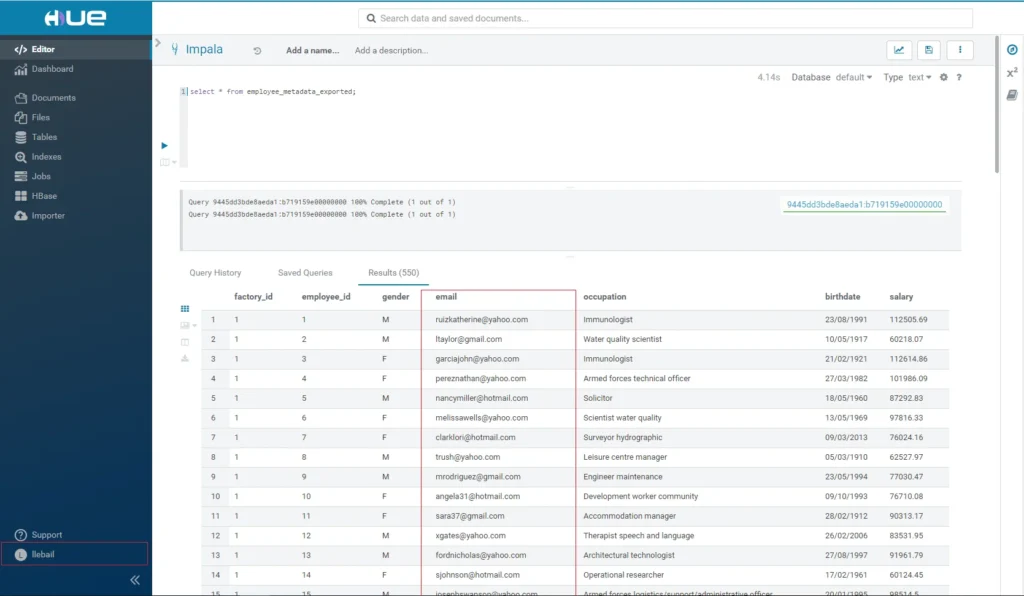1024x596 pixels.
Task: Open the editor three-dot more menu
Action: click(960, 50)
